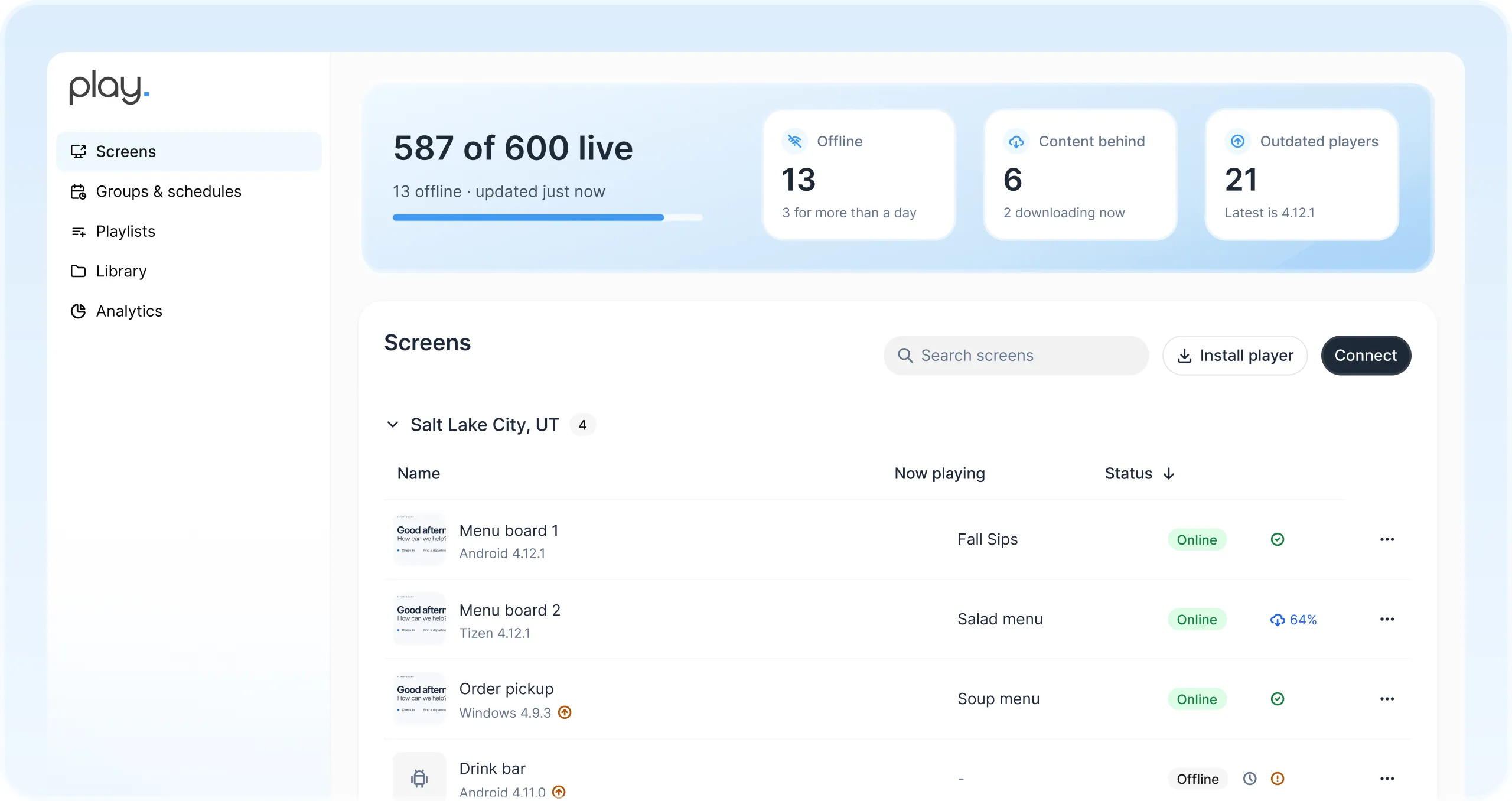Collapse the Salt Lake City, UT group
The image size is (1512, 801).
pyautogui.click(x=393, y=425)
